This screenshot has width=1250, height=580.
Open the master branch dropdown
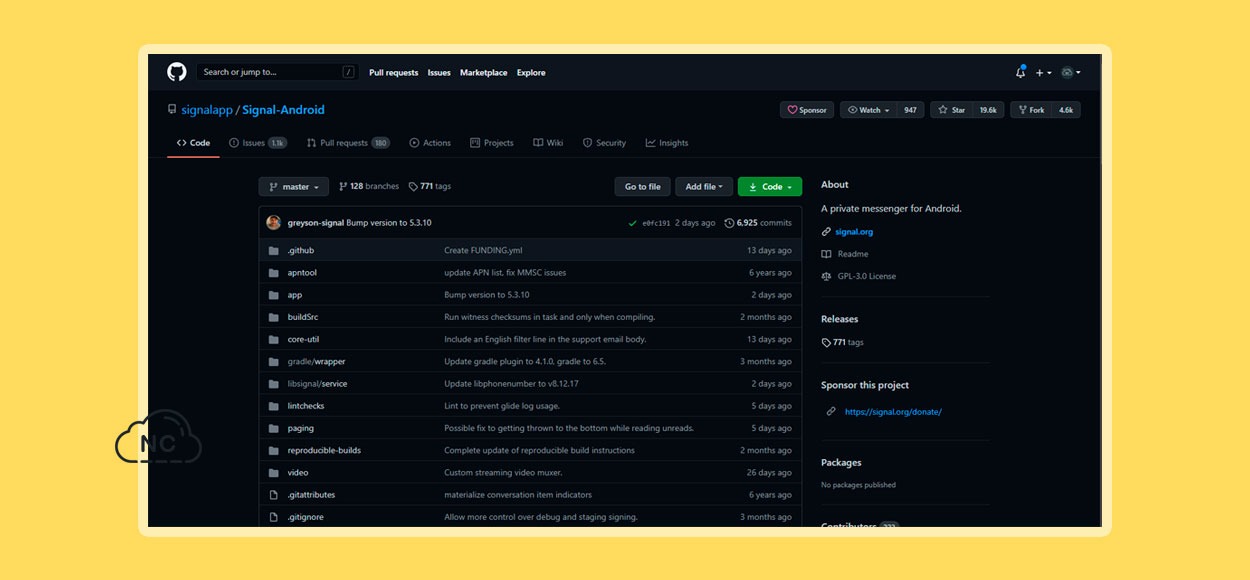click(294, 187)
